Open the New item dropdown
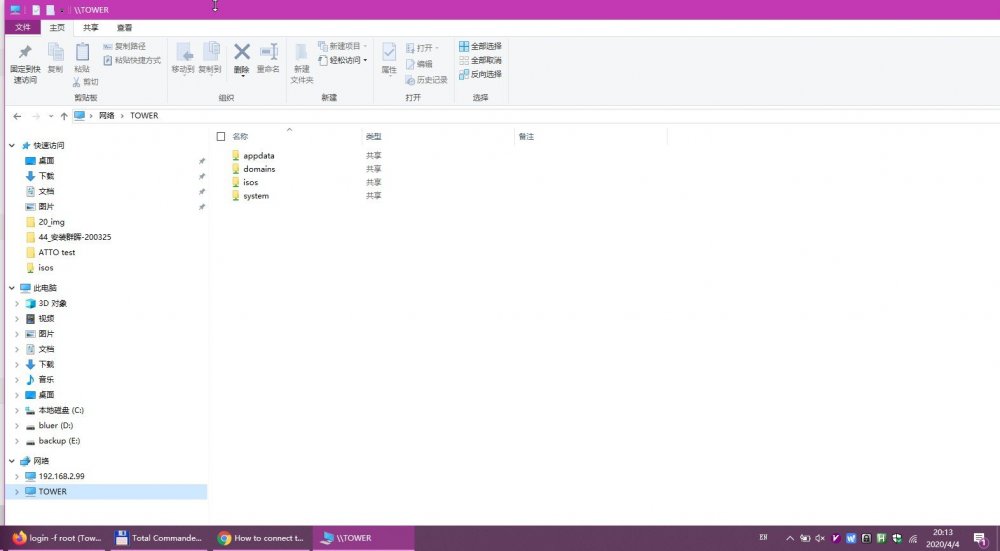1000x551 pixels. tap(342, 47)
